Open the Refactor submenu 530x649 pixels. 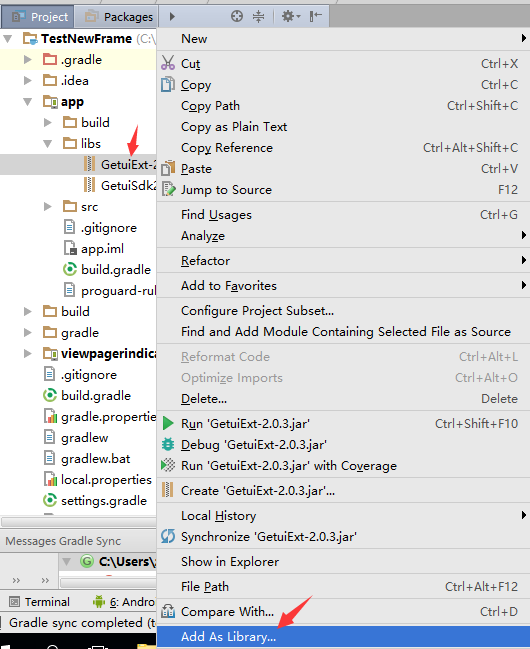point(343,260)
